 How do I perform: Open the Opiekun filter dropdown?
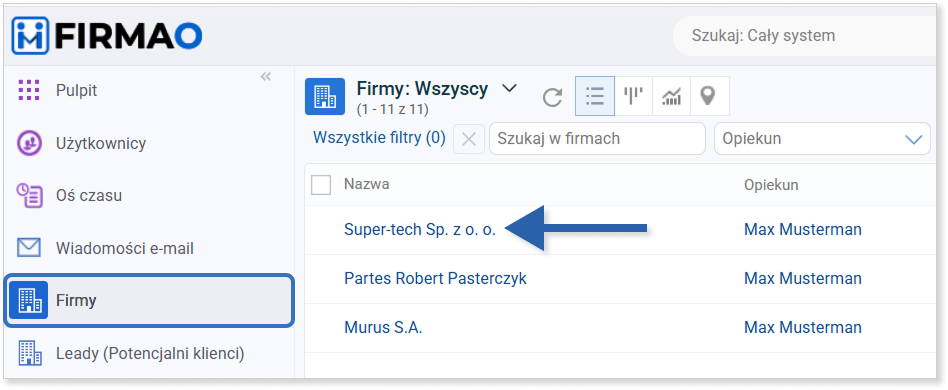[x=822, y=138]
